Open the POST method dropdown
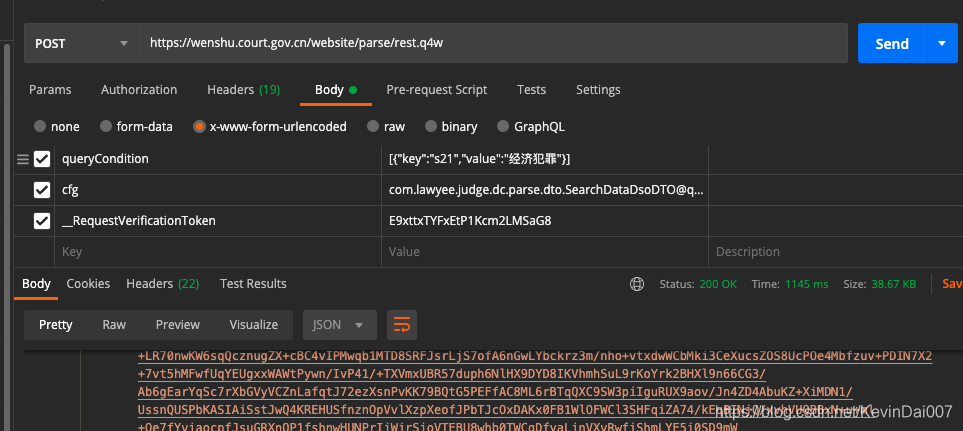963x431 pixels. pyautogui.click(x=82, y=44)
